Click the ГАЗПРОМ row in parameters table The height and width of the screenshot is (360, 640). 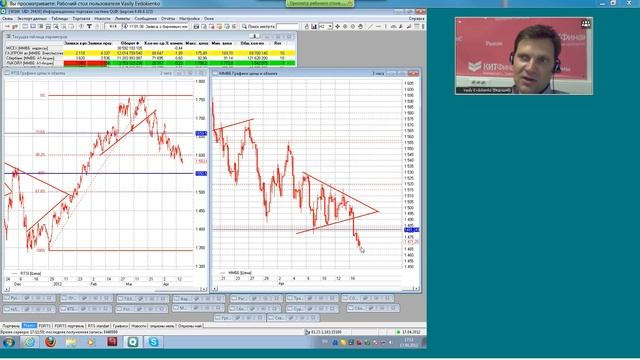(150, 53)
